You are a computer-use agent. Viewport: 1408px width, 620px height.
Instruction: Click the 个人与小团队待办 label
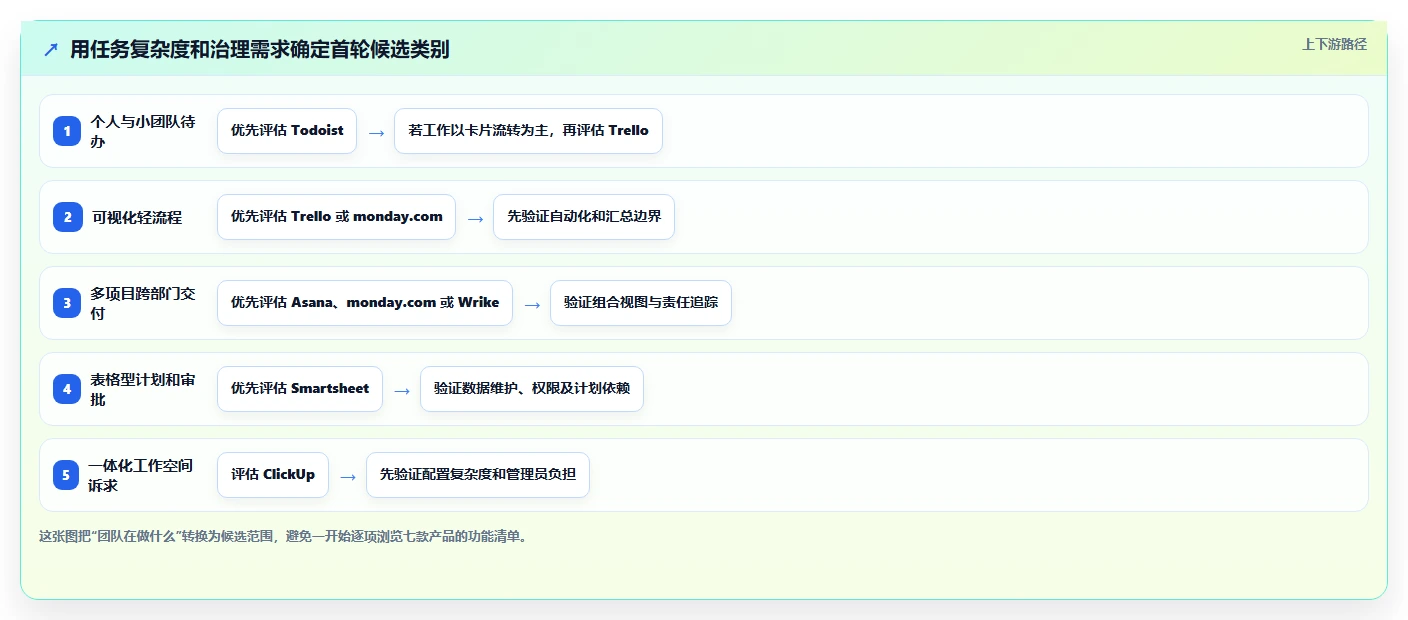(x=143, y=131)
